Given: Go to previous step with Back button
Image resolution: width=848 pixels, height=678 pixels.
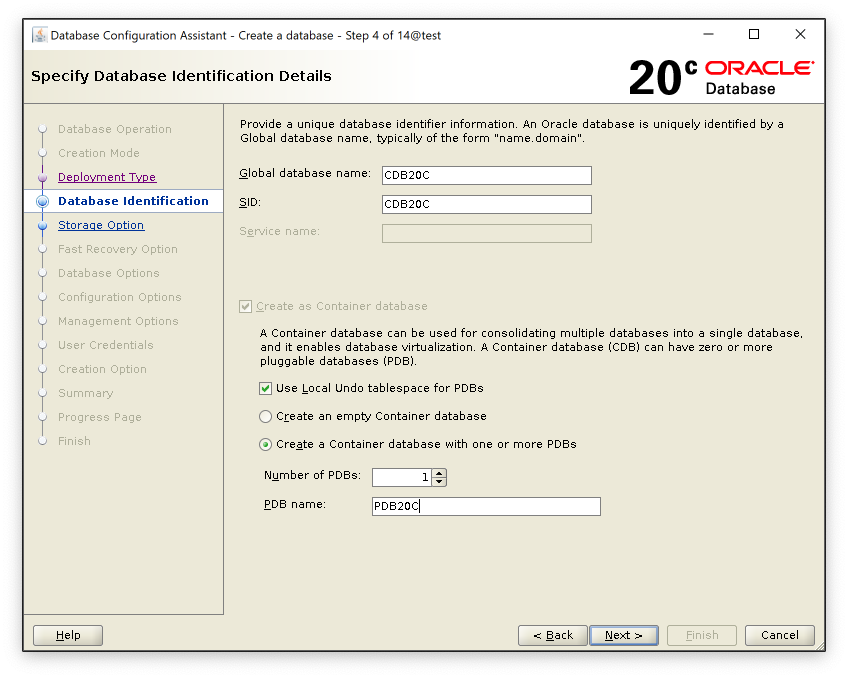Looking at the screenshot, I should 553,635.
